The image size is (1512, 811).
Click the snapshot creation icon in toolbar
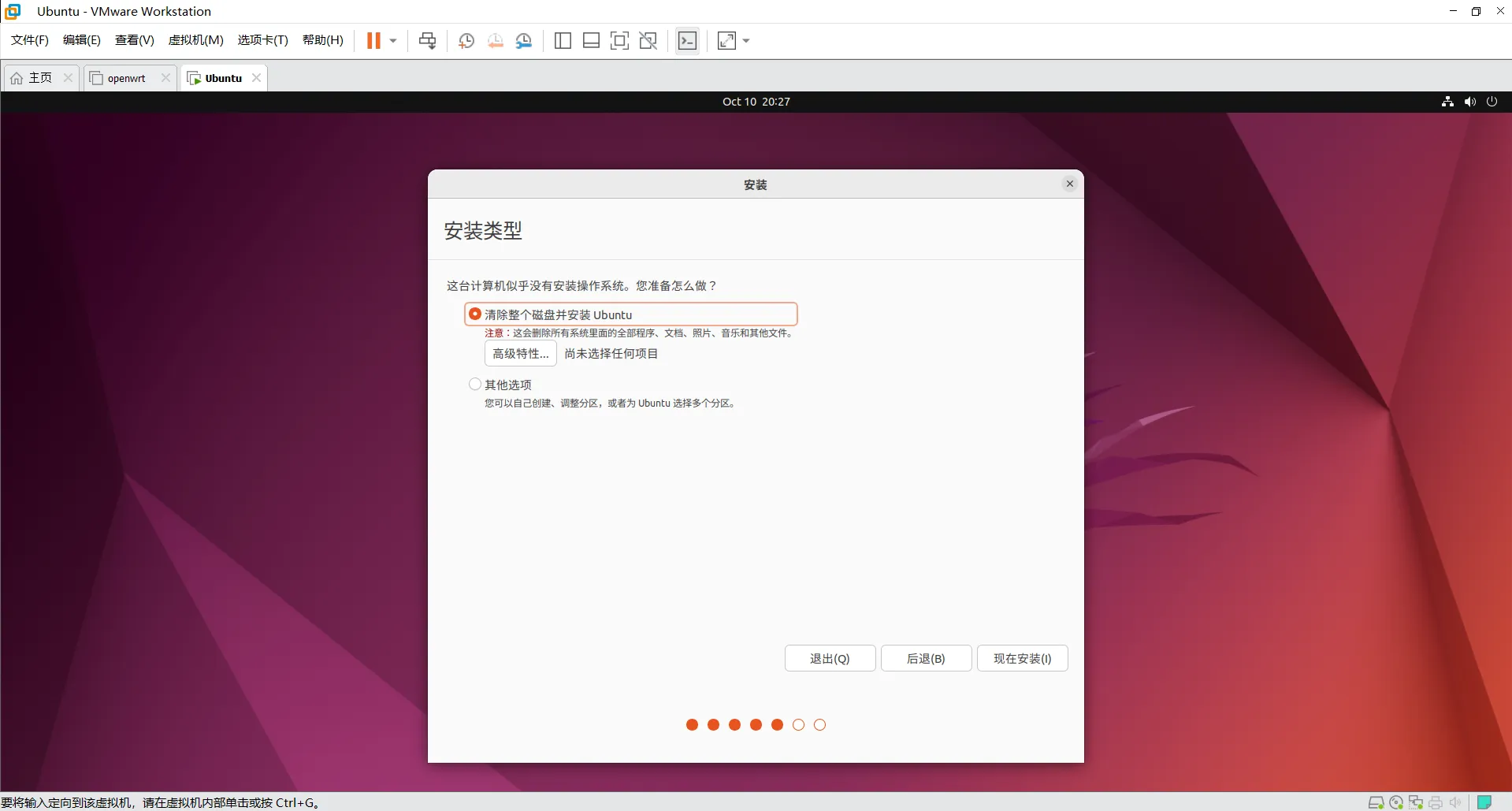point(466,40)
